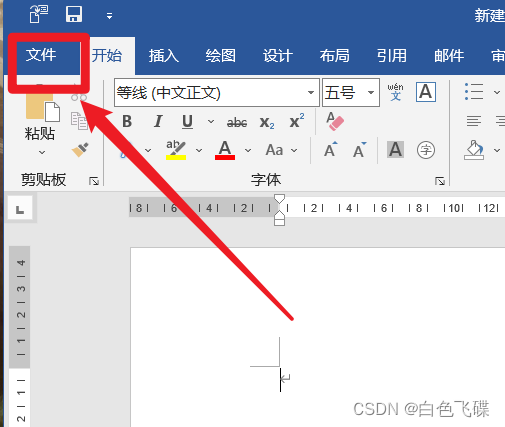Screen dimensions: 505x427
Task: Open the 字体 dialog launcher
Action: 440,181
